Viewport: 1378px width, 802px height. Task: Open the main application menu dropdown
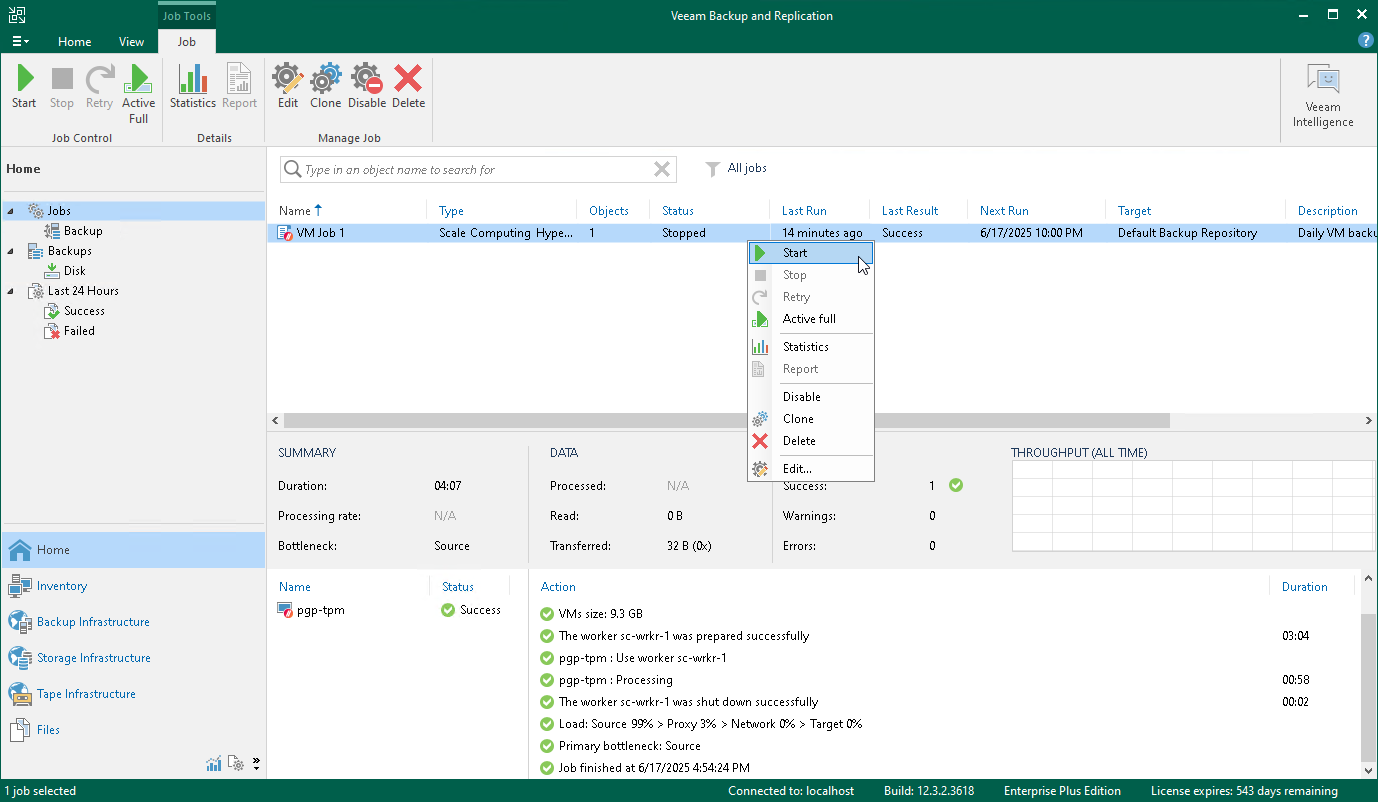pos(20,41)
